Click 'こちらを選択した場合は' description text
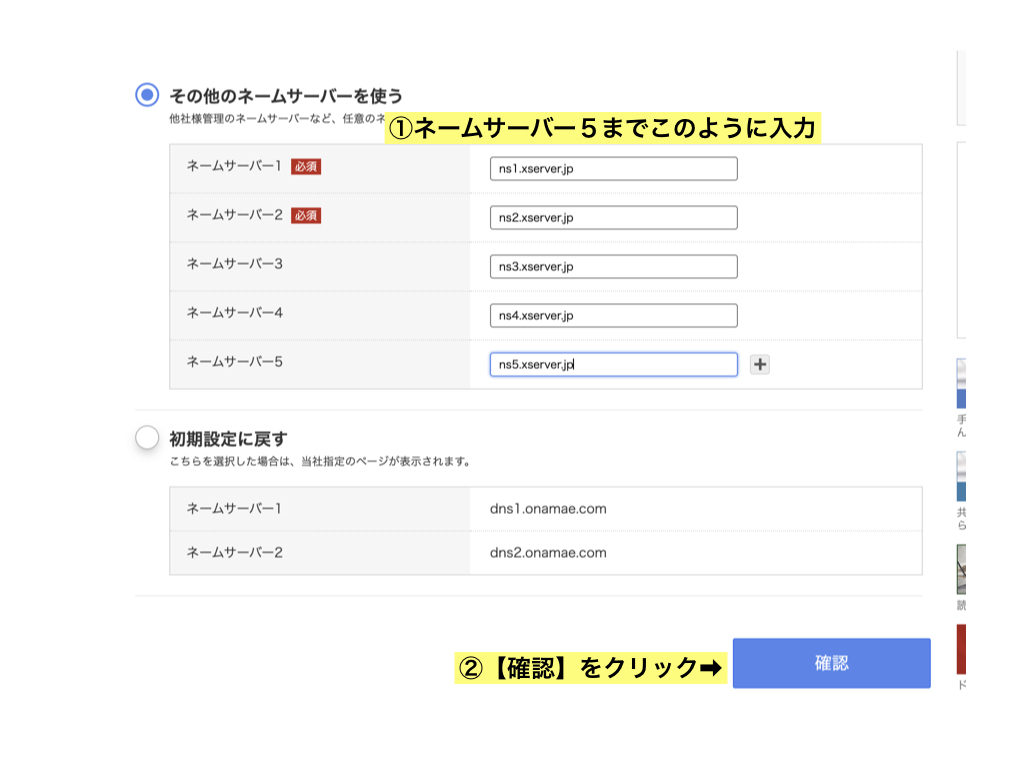 [319, 461]
